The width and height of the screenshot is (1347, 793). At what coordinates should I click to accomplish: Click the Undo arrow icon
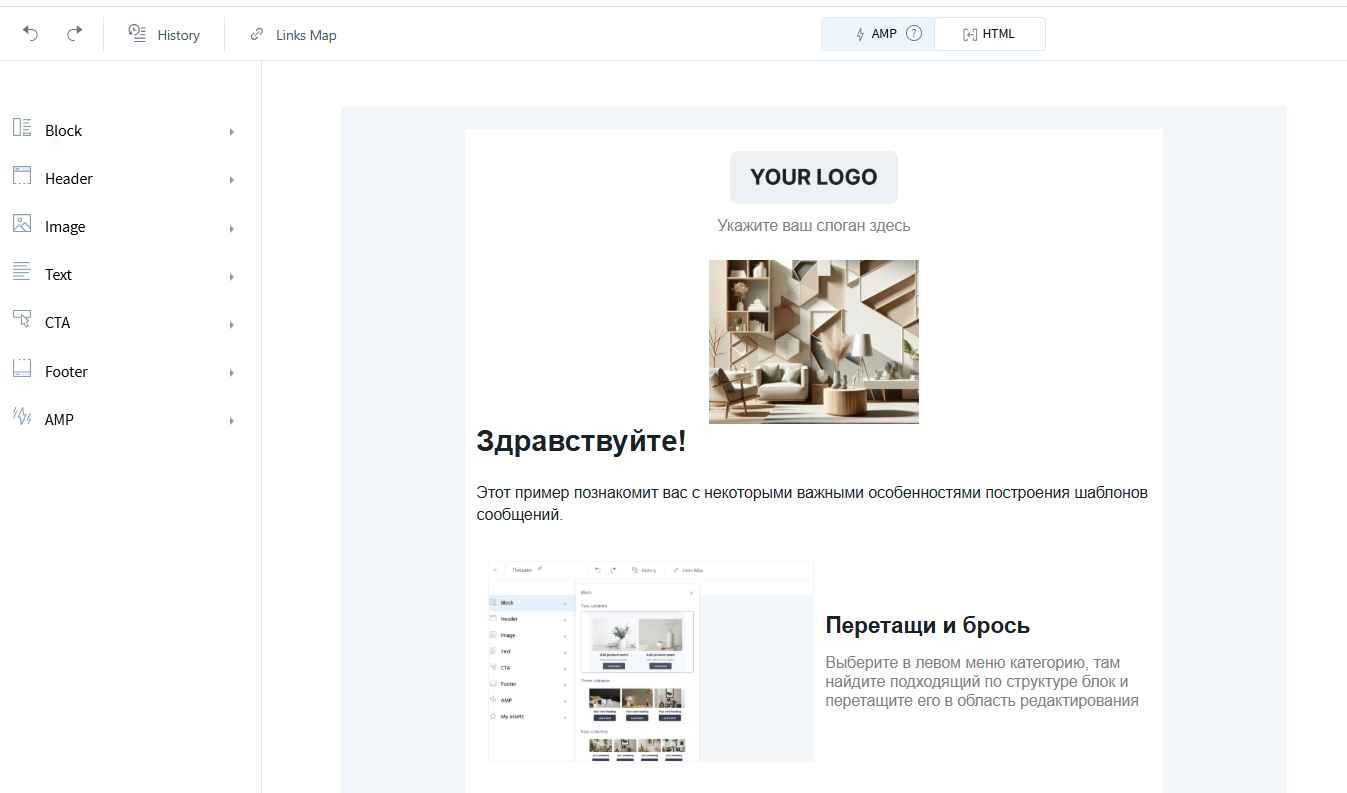tap(30, 34)
